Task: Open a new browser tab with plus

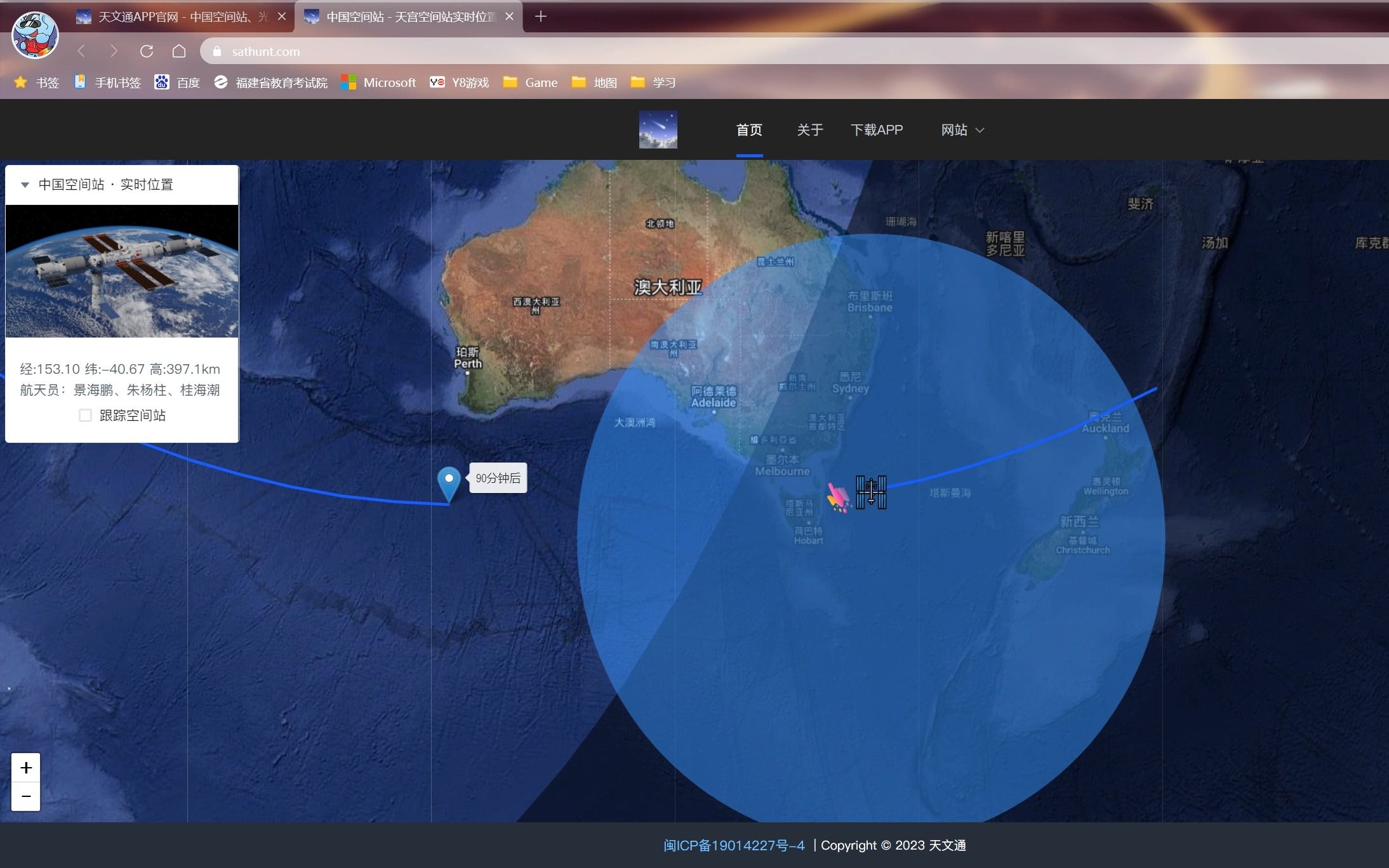Action: (x=541, y=16)
